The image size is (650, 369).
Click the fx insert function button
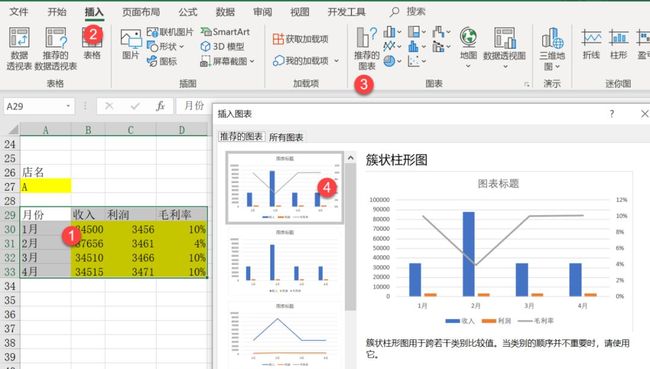point(160,106)
